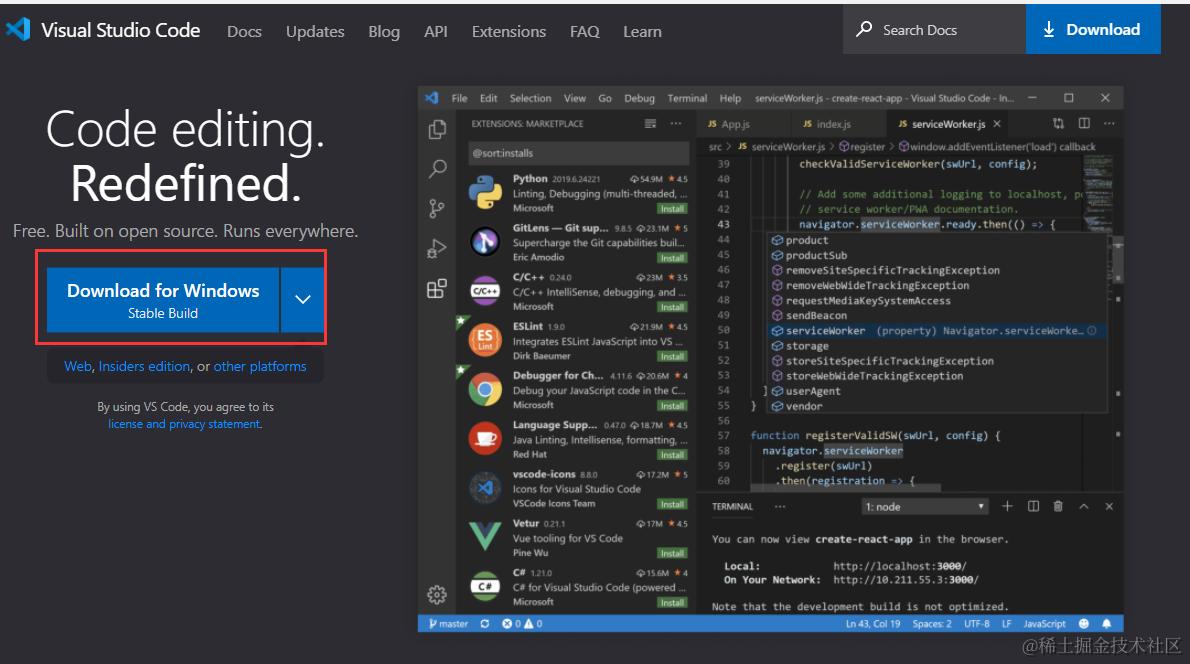
Task: Click the split editor icon in the tab bar
Action: 1085,123
